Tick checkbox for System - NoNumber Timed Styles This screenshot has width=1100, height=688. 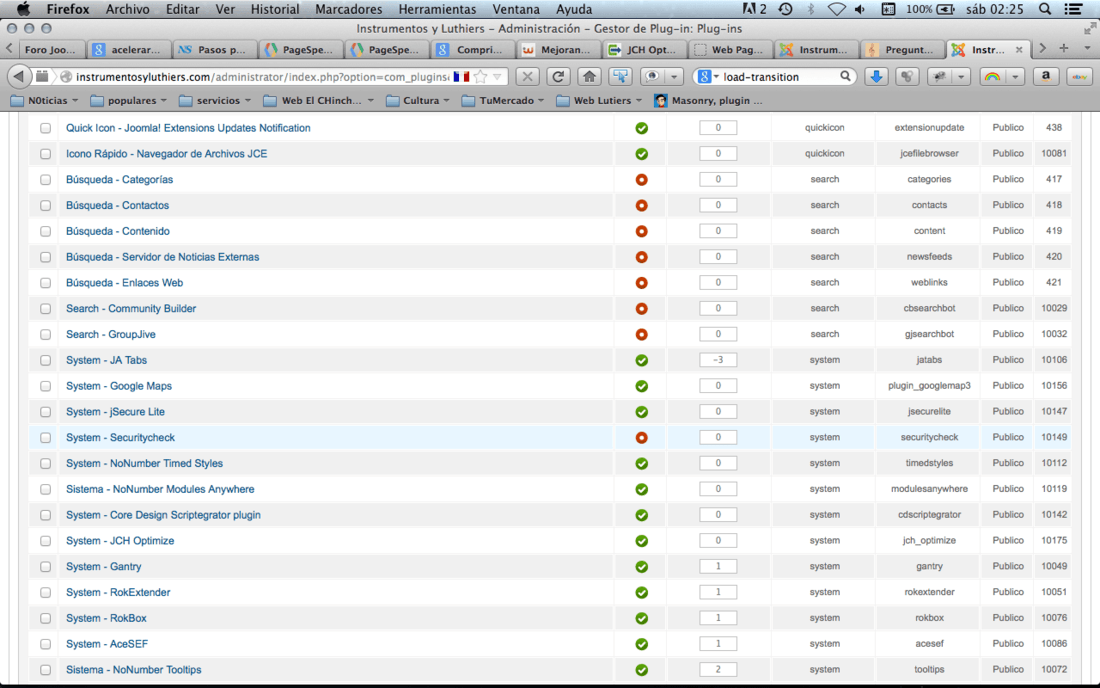[46, 464]
